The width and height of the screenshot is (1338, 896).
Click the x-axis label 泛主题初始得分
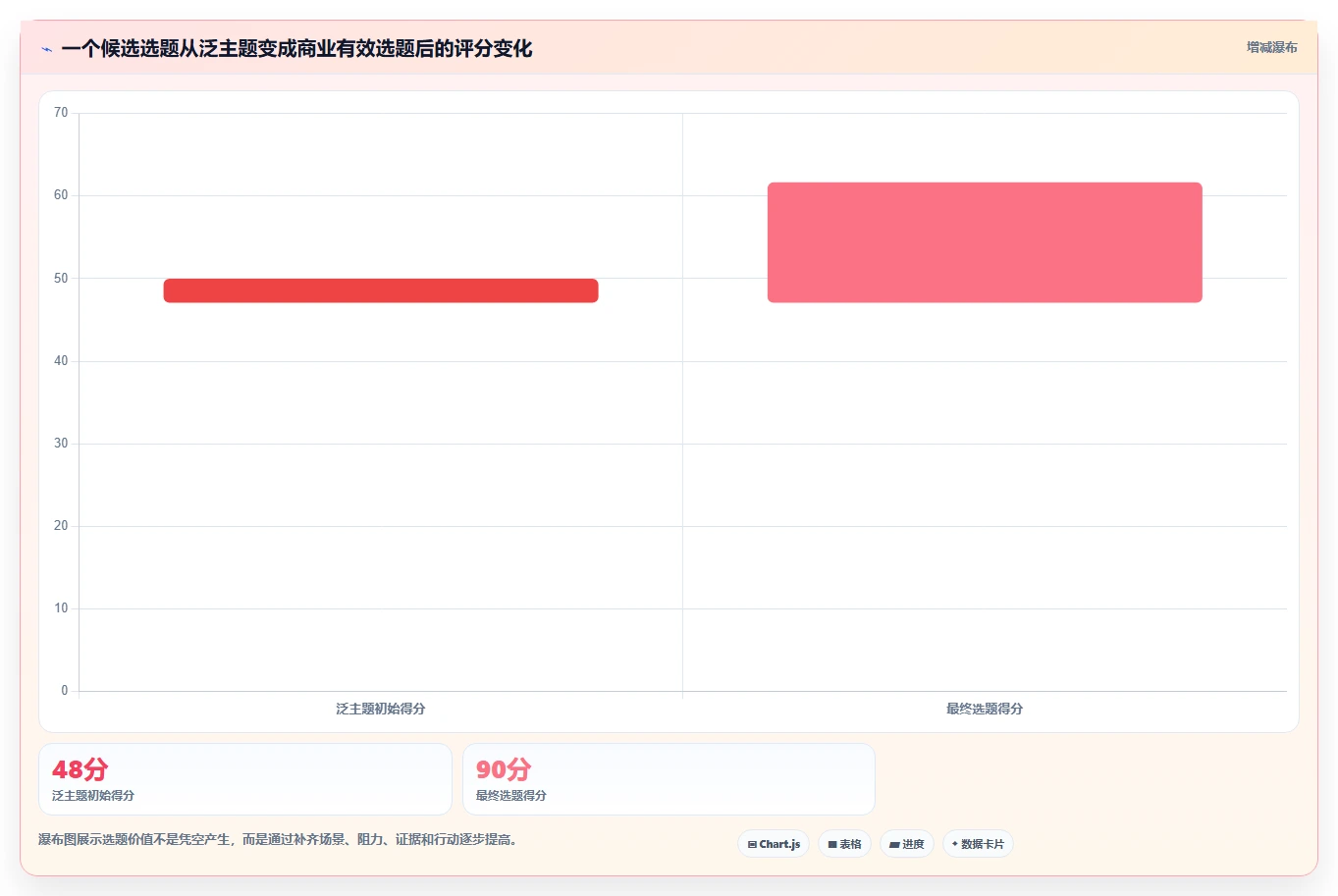(x=381, y=709)
